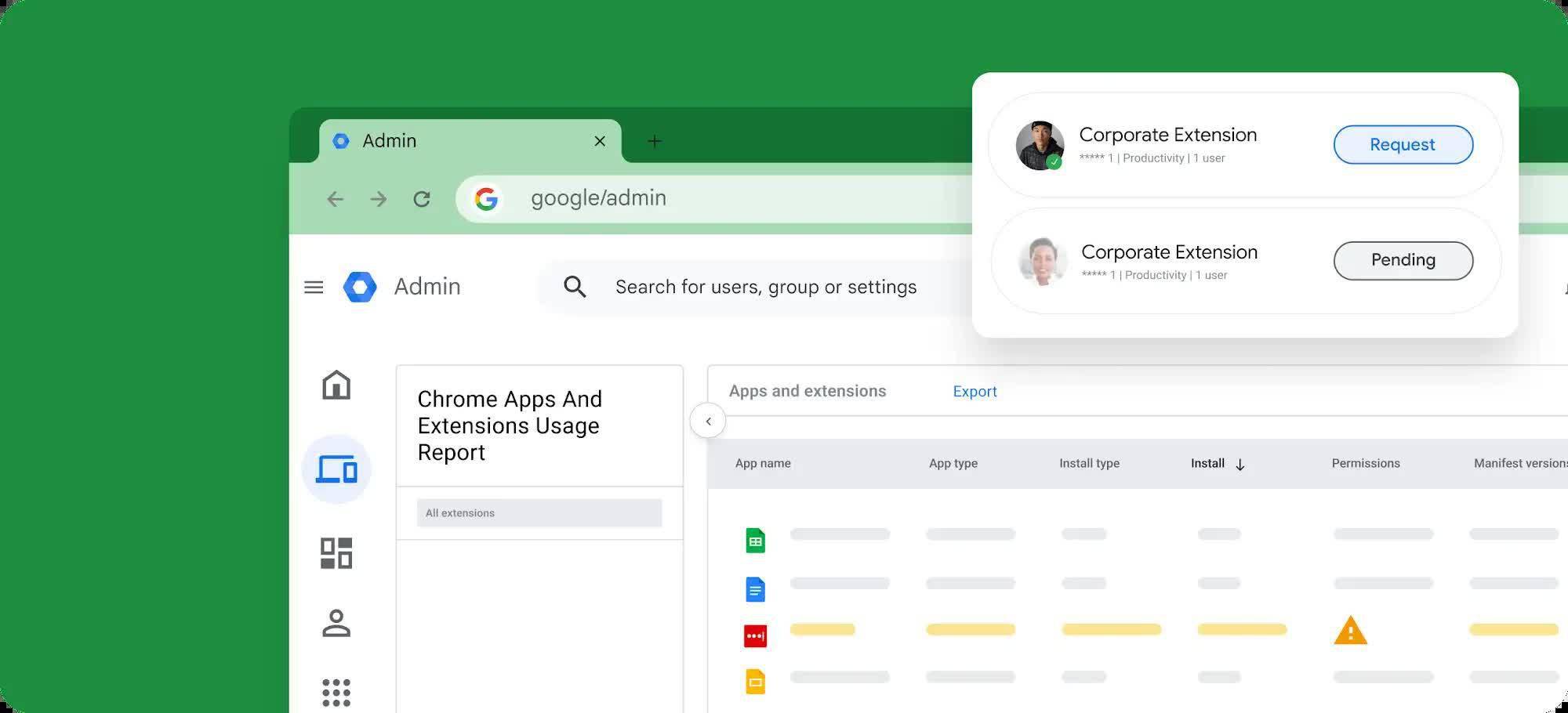
Task: Select the Google Docs app icon in the table
Action: point(753,589)
